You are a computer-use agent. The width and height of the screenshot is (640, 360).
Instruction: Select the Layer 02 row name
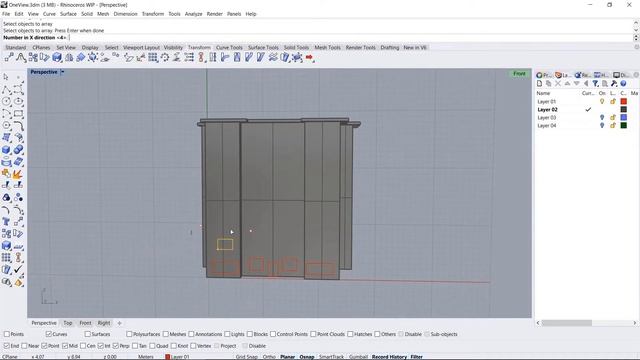(547, 110)
